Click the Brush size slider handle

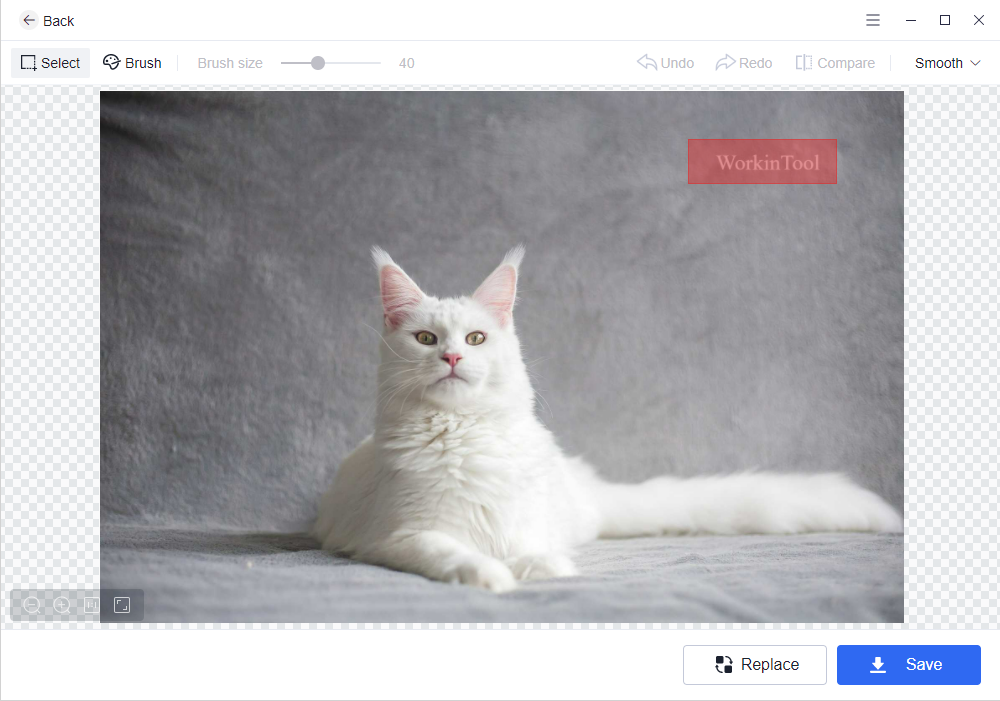318,63
